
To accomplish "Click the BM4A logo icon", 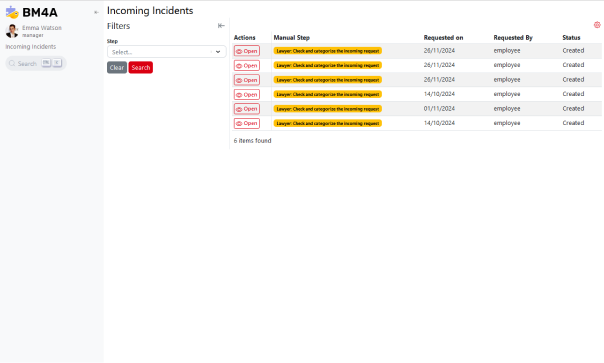I will 12,12.
